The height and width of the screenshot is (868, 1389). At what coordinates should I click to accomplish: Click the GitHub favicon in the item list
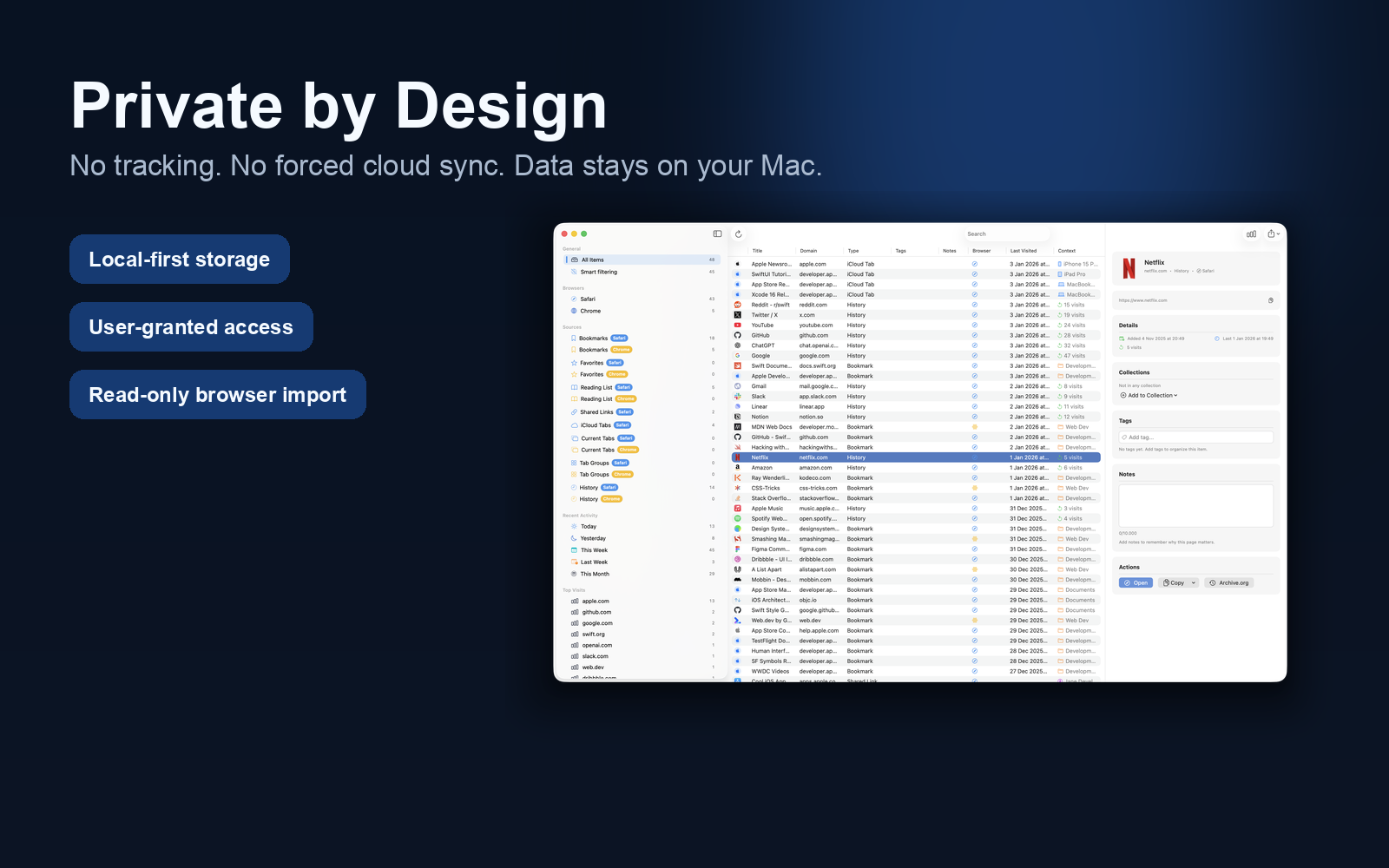(737, 335)
